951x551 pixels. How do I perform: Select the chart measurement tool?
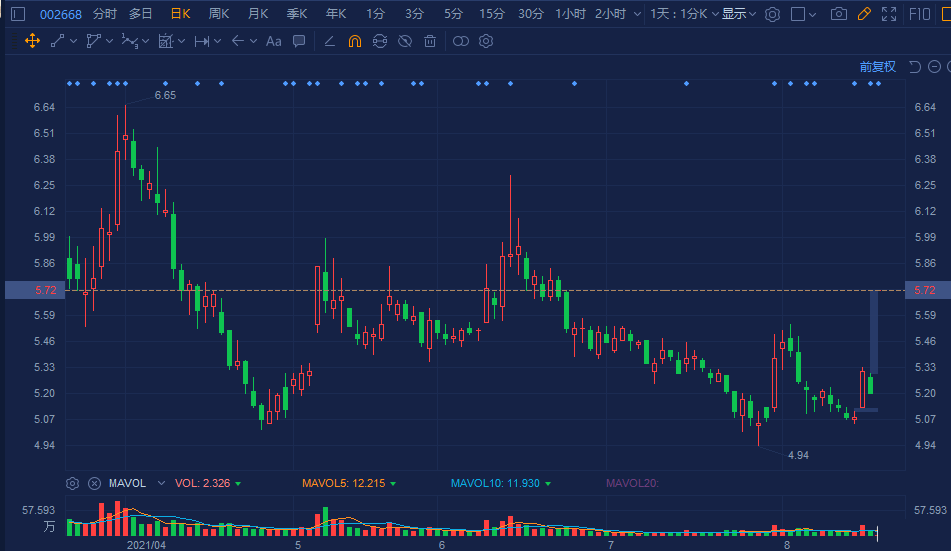(x=166, y=41)
